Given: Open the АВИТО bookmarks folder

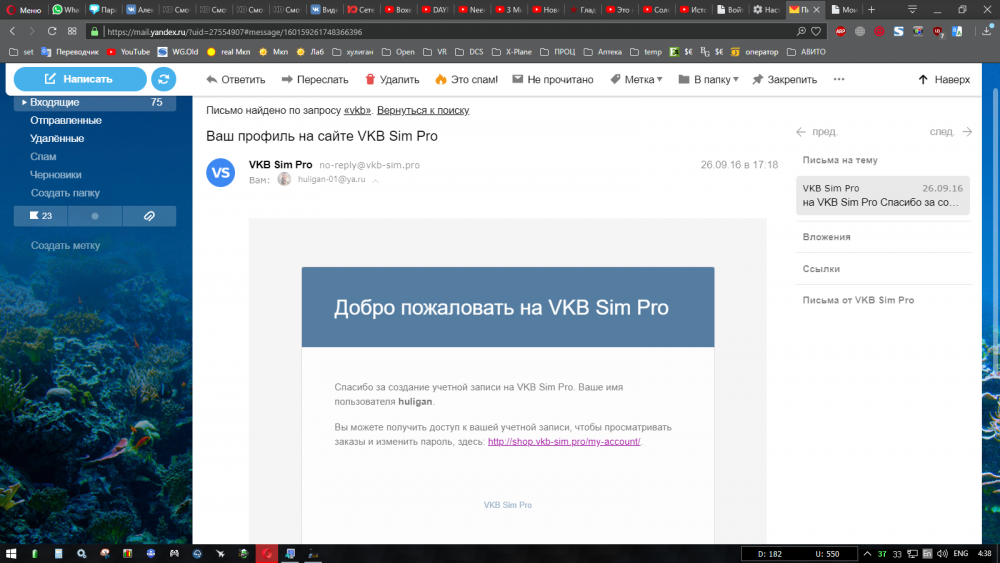Looking at the screenshot, I should [x=806, y=52].
